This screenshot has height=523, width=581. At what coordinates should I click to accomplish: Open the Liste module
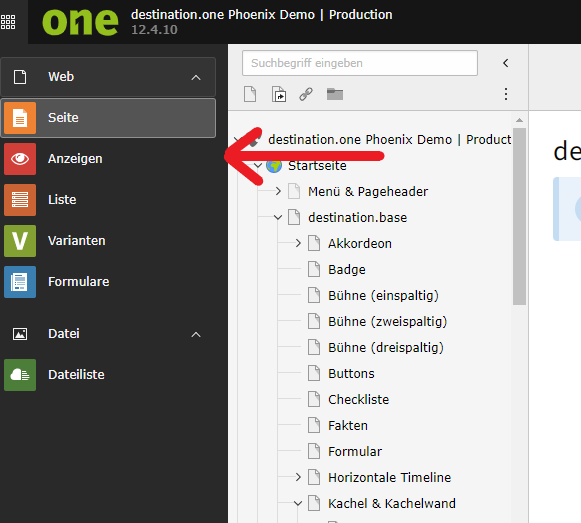click(x=108, y=200)
